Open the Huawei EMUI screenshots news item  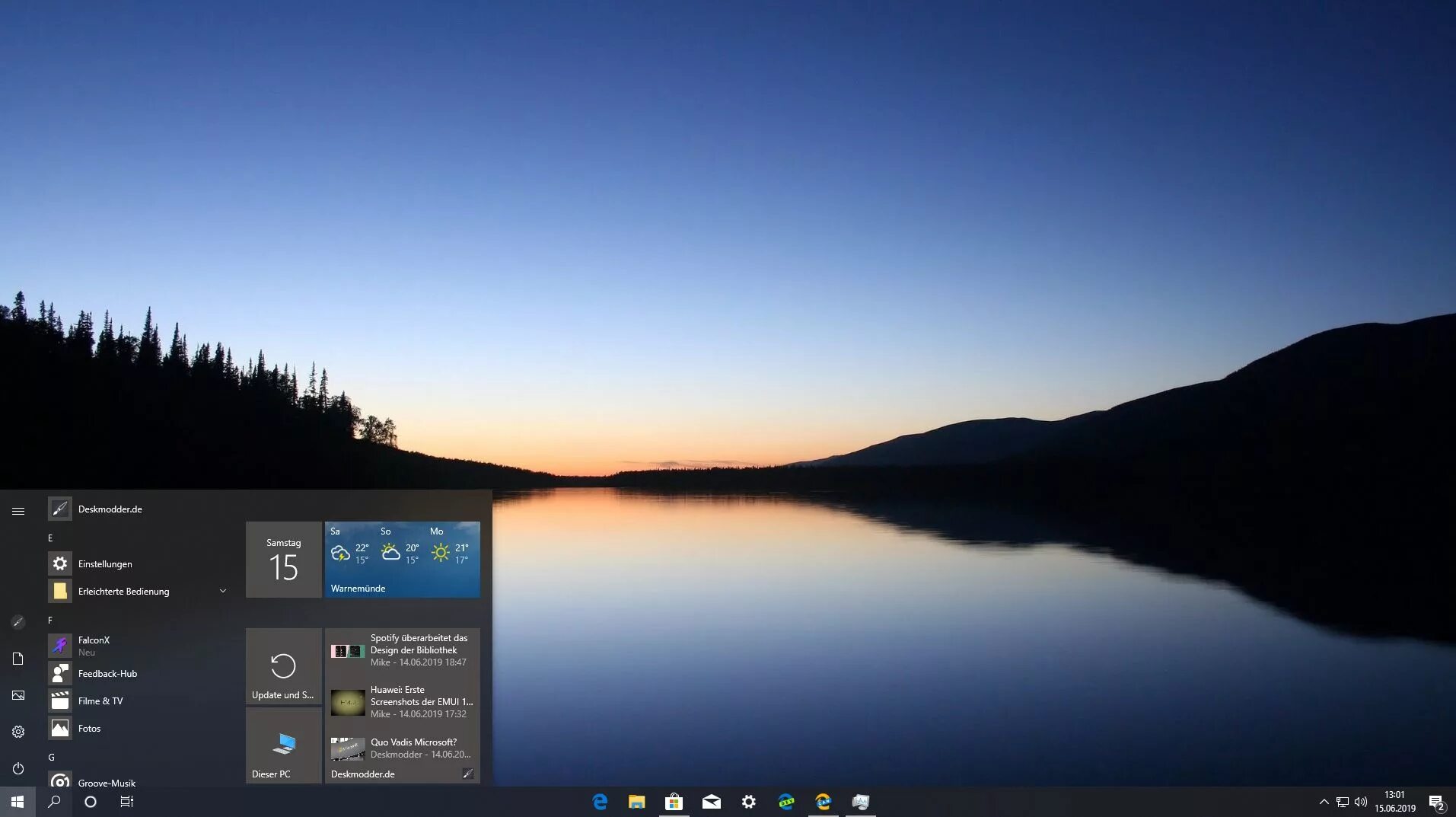403,702
